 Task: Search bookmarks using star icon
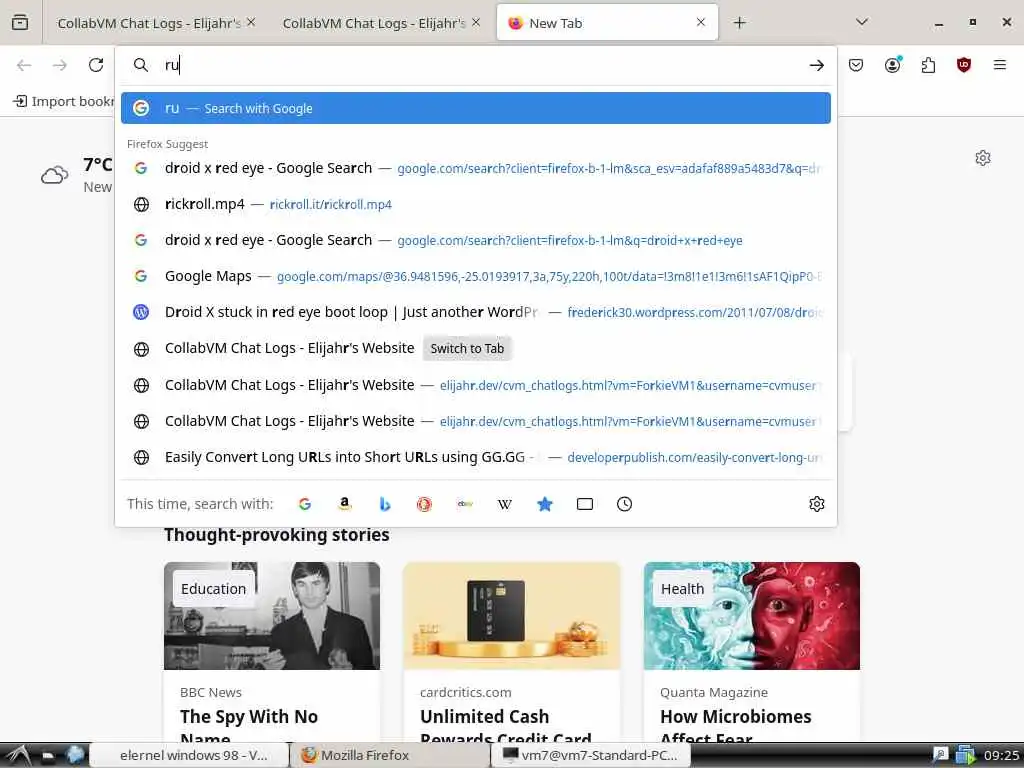[x=545, y=504]
